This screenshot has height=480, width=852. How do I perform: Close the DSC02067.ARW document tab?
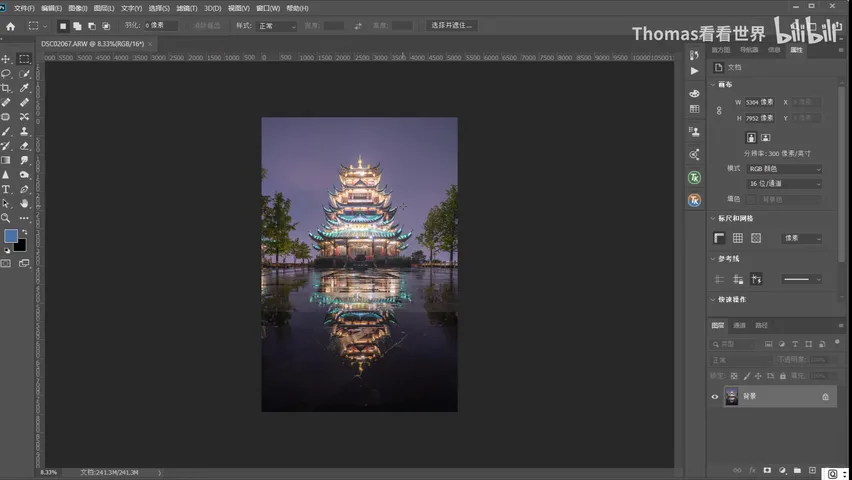click(x=151, y=44)
